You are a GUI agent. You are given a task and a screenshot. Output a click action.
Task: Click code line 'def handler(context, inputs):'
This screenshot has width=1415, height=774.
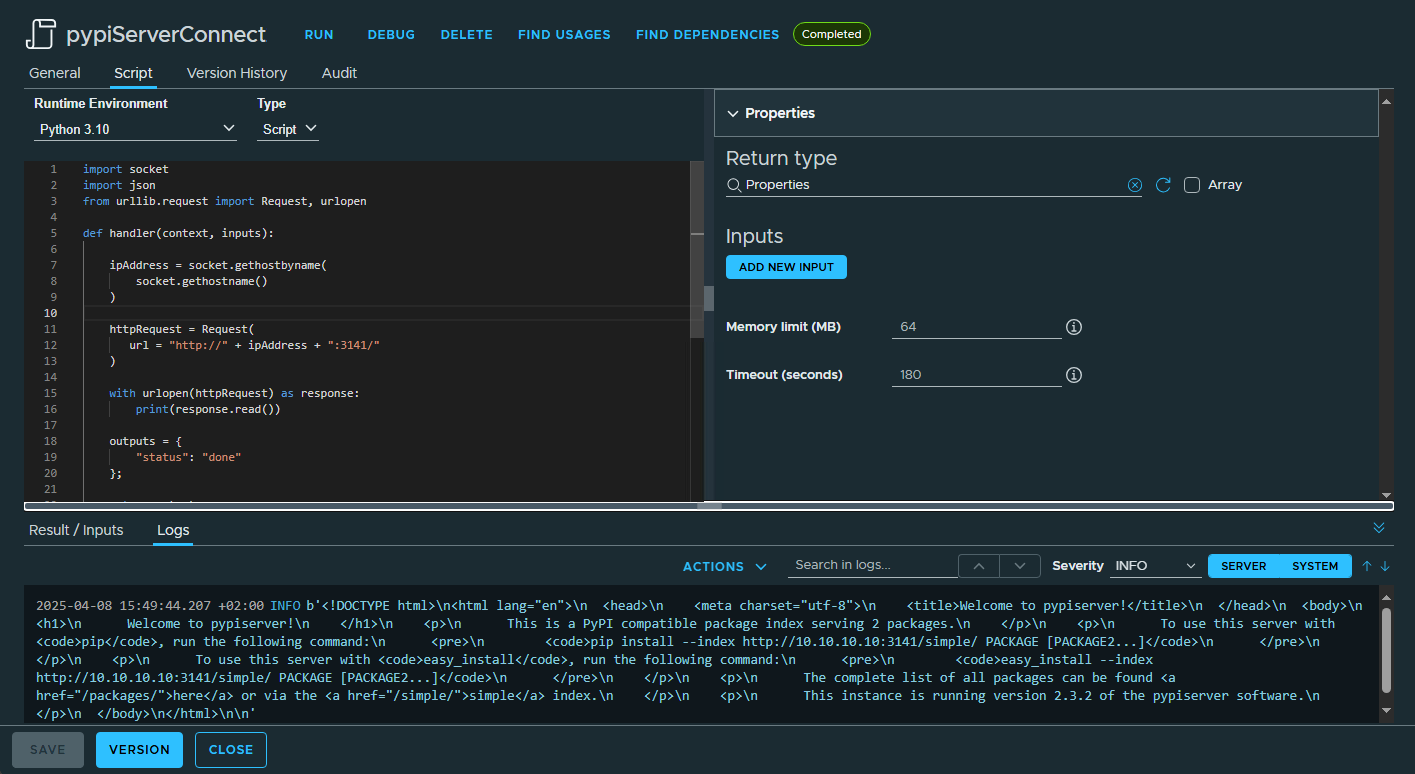[x=178, y=233]
